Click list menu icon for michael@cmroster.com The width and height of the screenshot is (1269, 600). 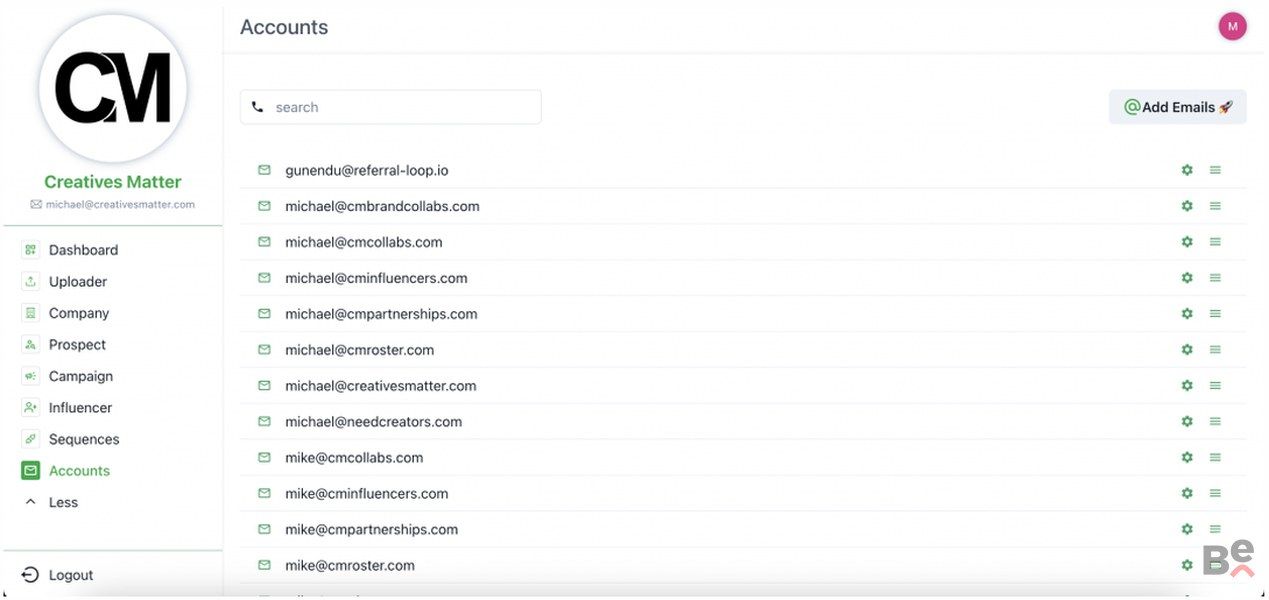pyautogui.click(x=1215, y=350)
